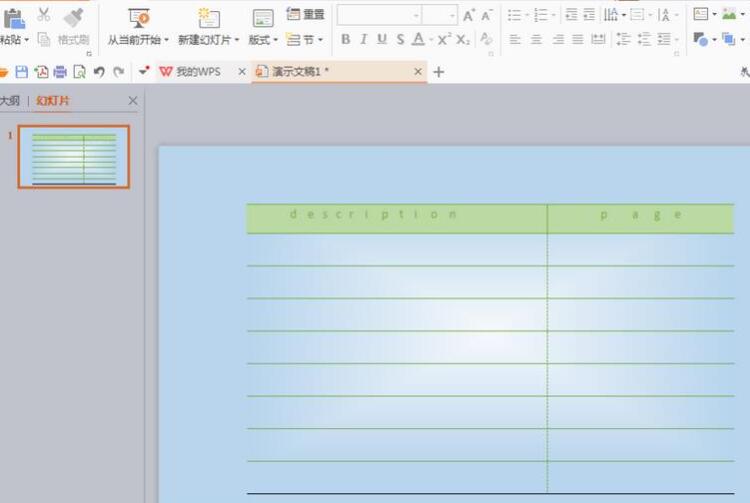Click the Undo arrow icon
Viewport: 750px width, 503px height.
[99, 72]
